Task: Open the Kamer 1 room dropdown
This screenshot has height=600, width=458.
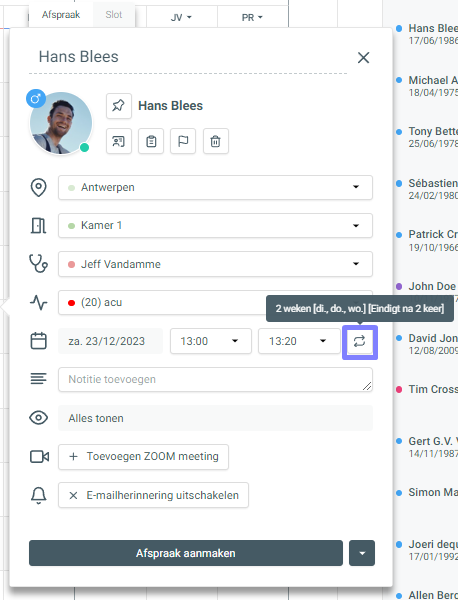Action: click(x=215, y=225)
